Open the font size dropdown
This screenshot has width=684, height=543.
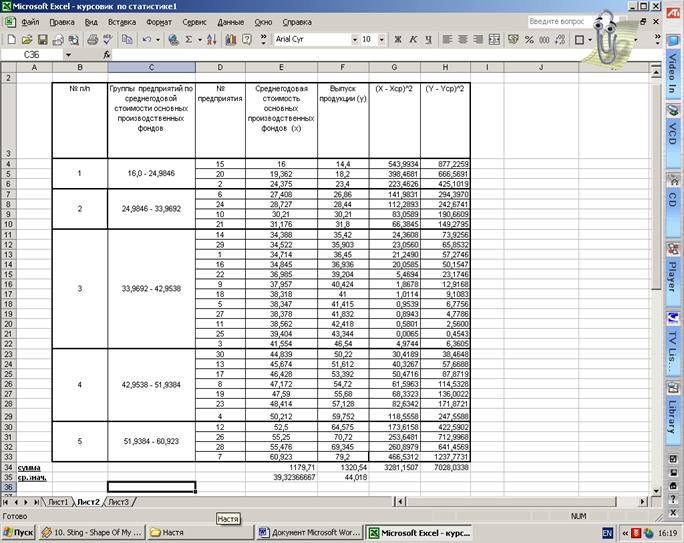pyautogui.click(x=380, y=39)
